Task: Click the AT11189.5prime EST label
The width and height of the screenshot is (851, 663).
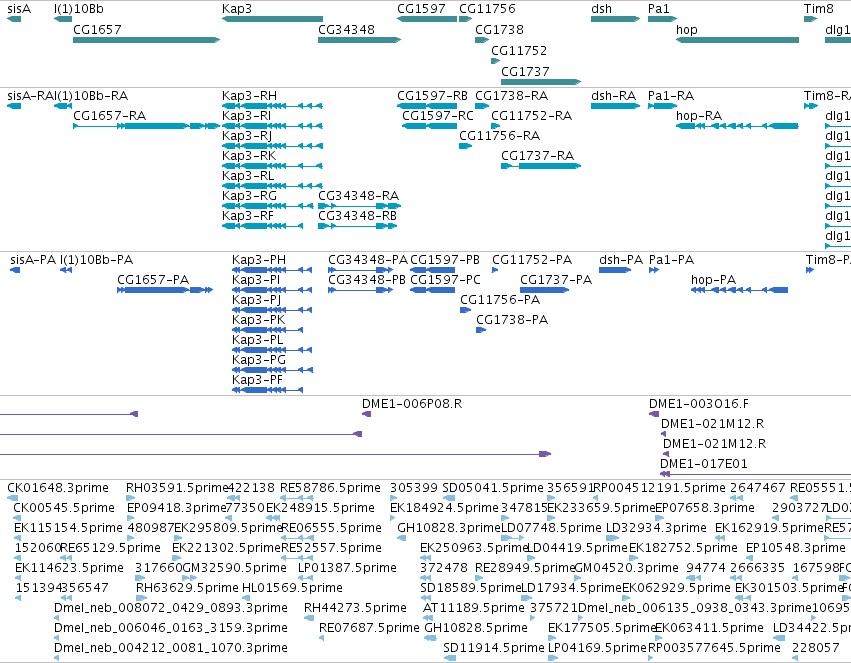Action: [473, 608]
